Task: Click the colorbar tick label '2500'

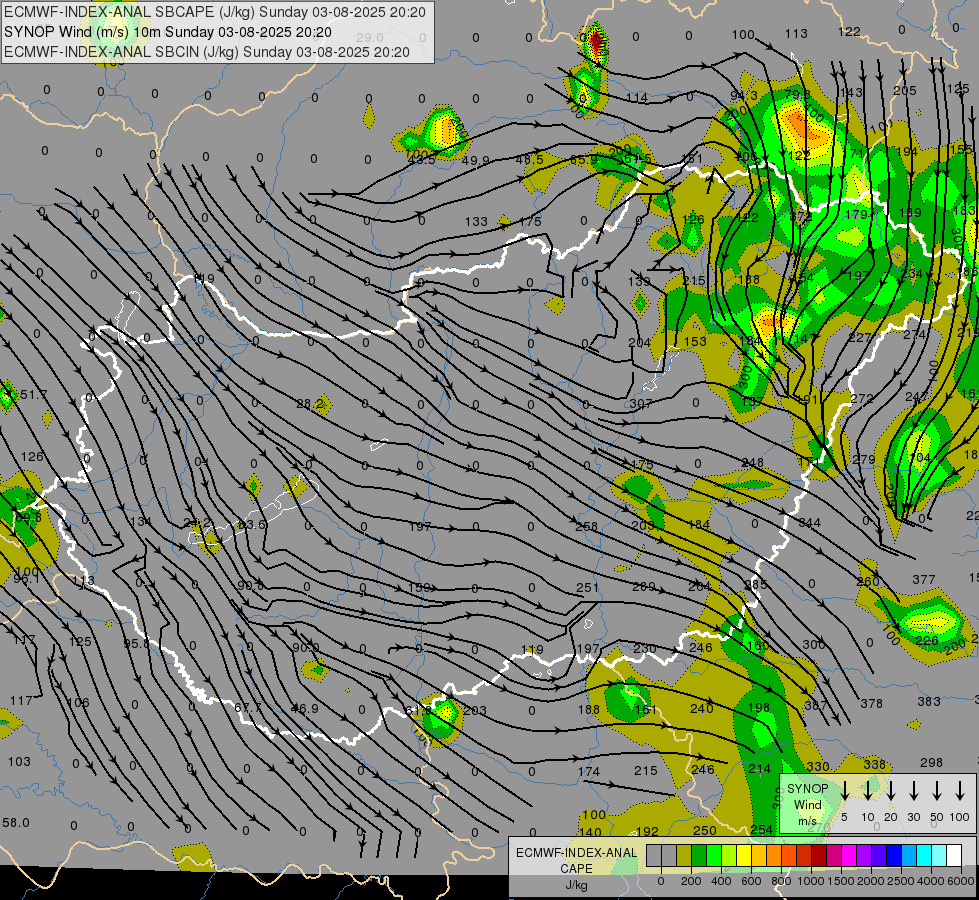Action: 901,881
